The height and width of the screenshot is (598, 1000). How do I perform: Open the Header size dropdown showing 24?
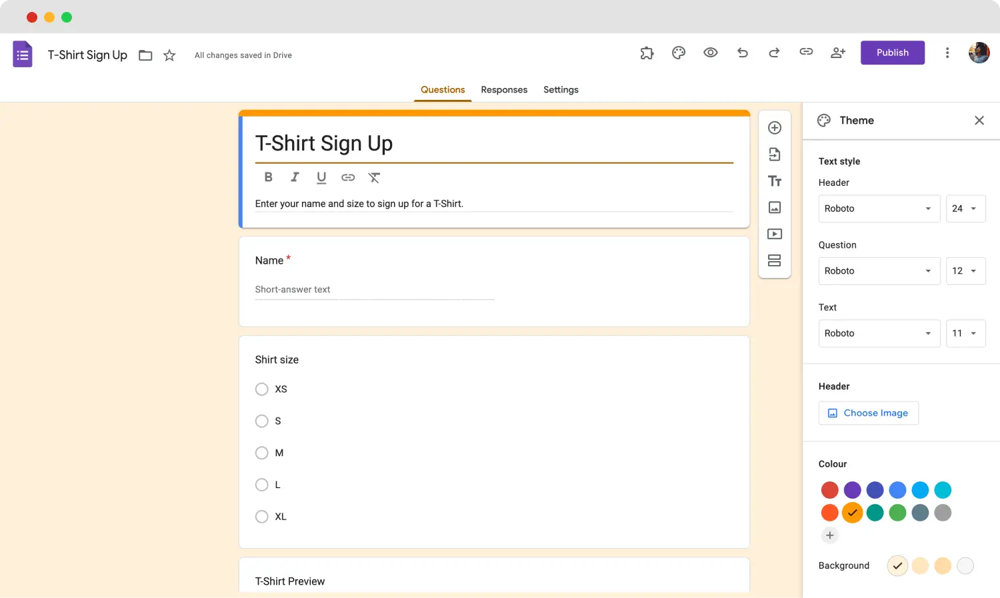(966, 208)
